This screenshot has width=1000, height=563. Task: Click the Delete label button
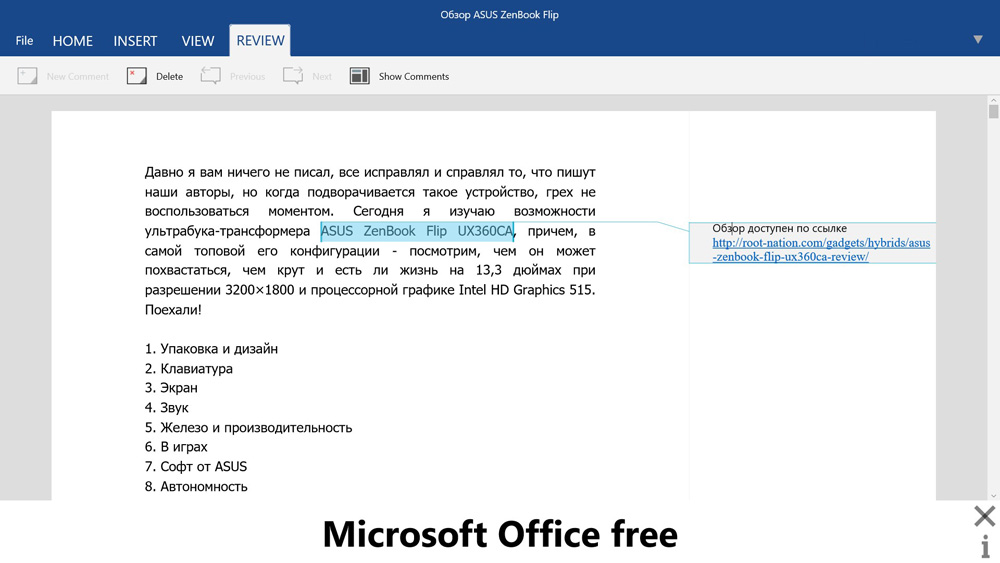(170, 77)
